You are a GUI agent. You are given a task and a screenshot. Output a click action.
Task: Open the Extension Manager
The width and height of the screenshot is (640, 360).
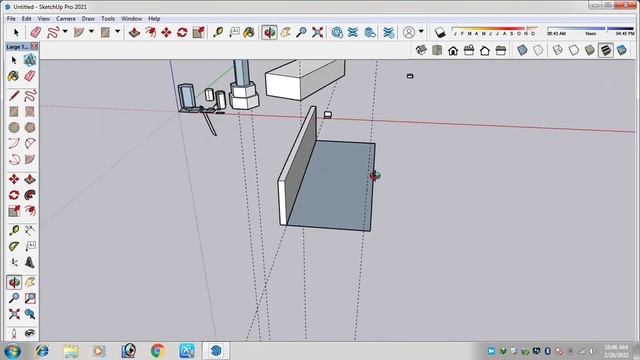[389, 32]
